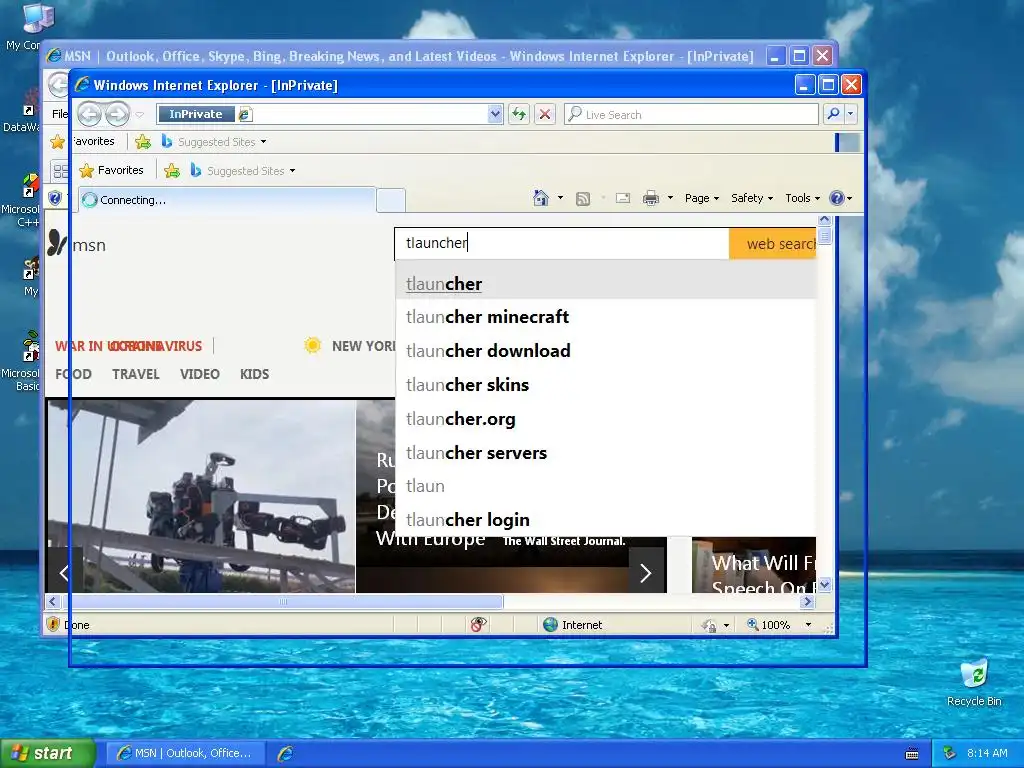The width and height of the screenshot is (1024, 768).
Task: Open the TRAVEL section link
Action: (136, 374)
